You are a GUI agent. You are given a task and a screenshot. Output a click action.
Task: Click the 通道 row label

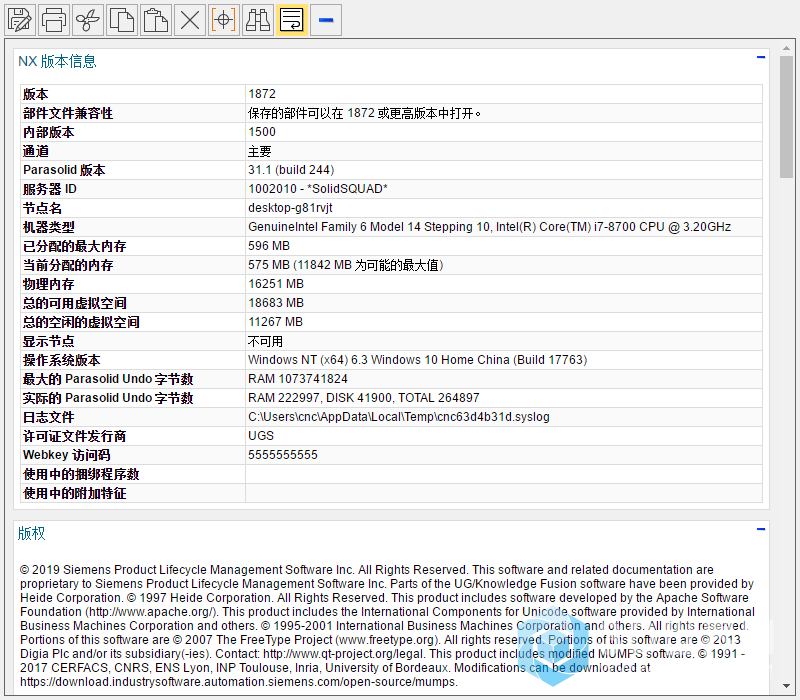pyautogui.click(x=36, y=151)
